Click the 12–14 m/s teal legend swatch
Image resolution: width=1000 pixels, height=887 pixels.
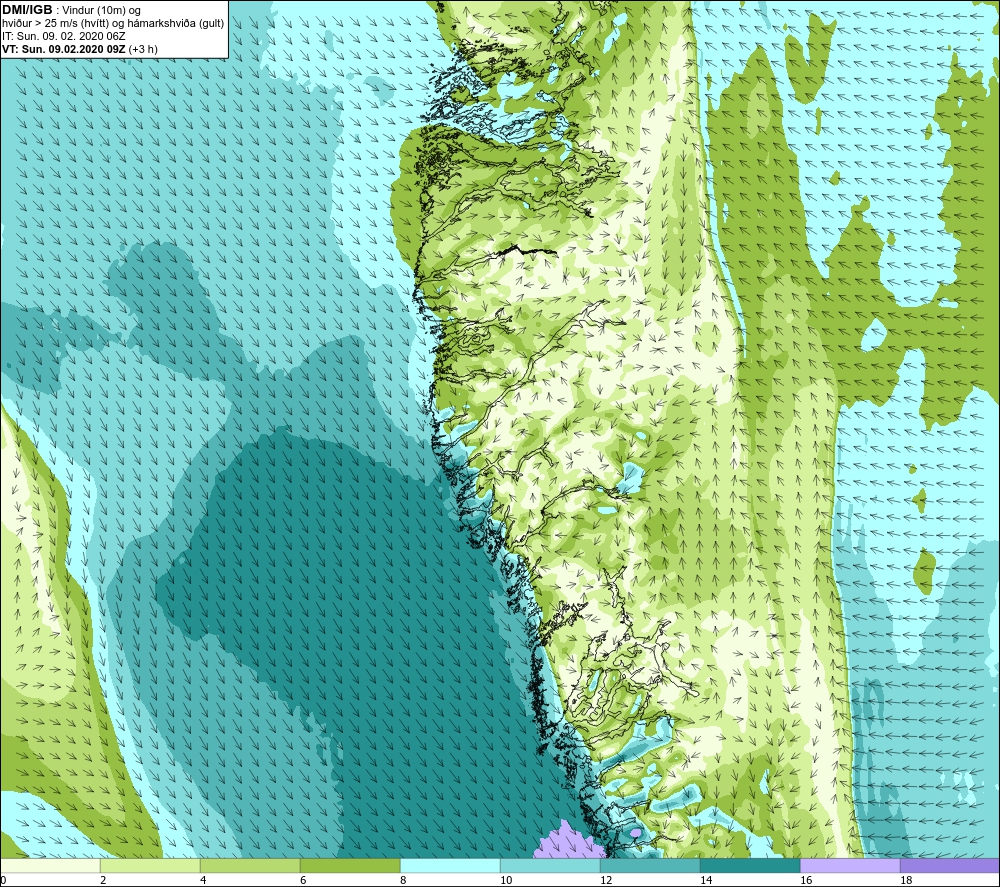[x=650, y=866]
